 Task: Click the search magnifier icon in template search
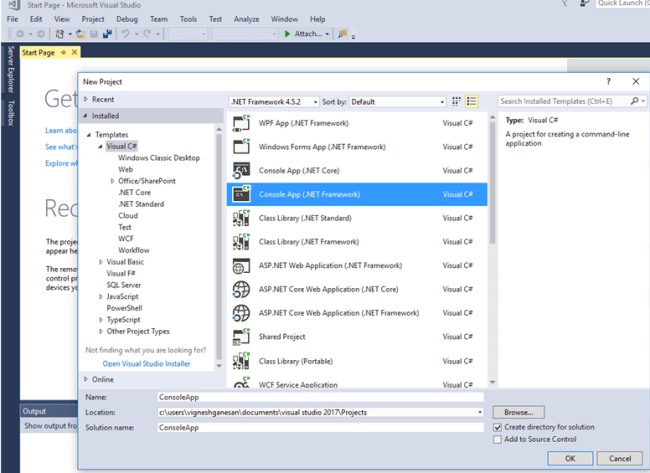tap(635, 101)
